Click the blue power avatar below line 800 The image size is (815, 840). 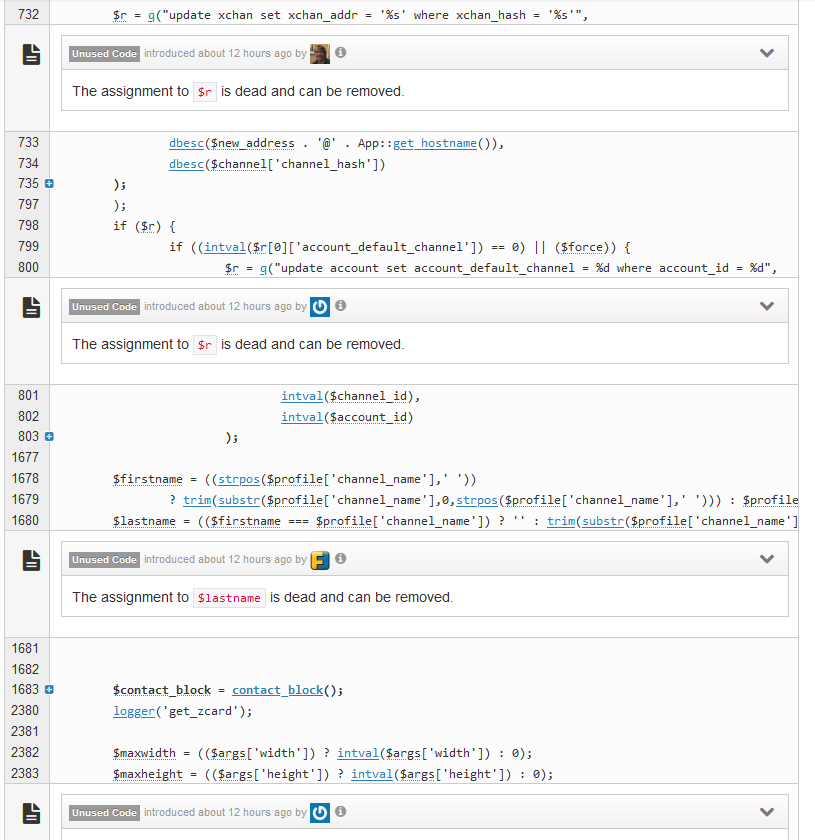click(320, 307)
